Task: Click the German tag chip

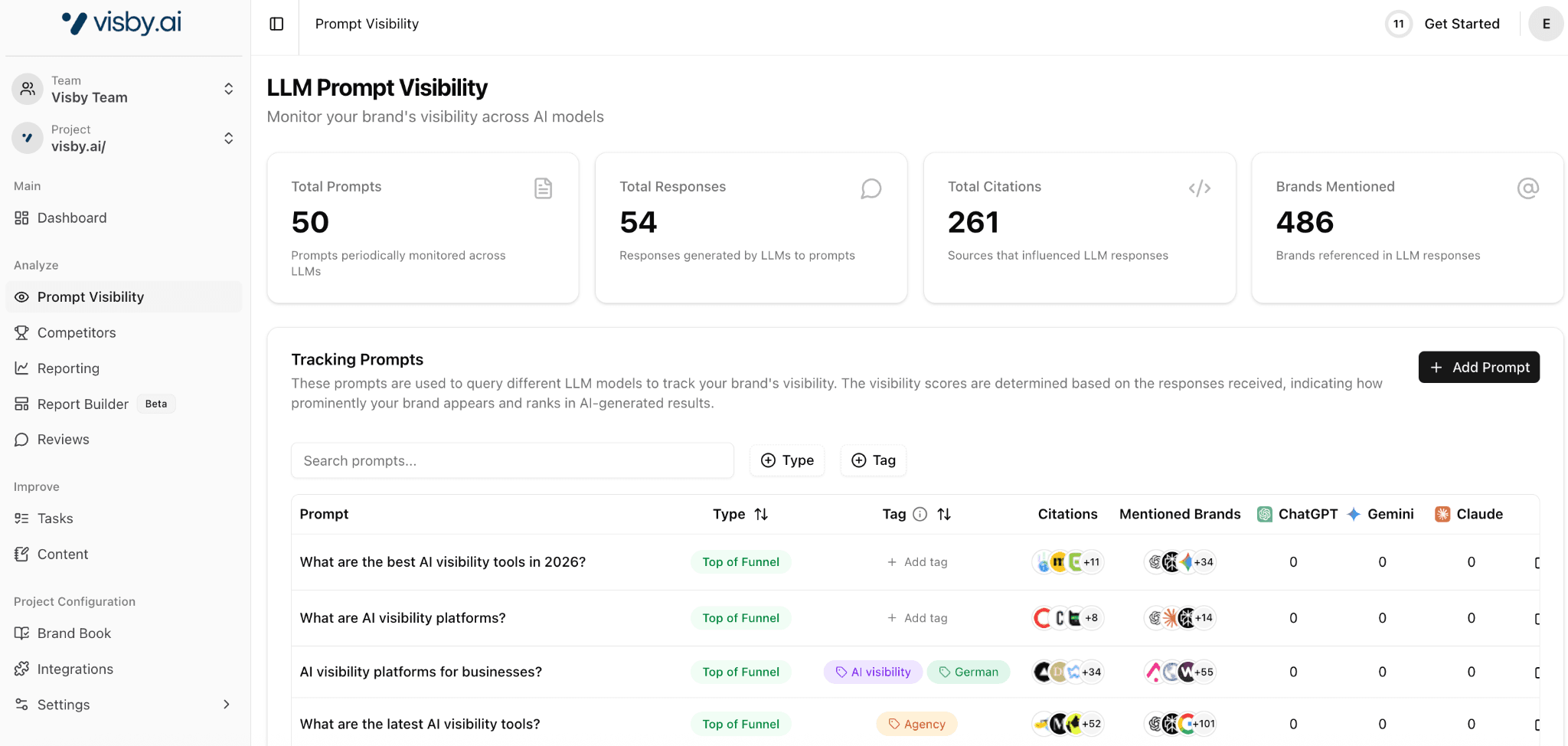Action: click(969, 672)
